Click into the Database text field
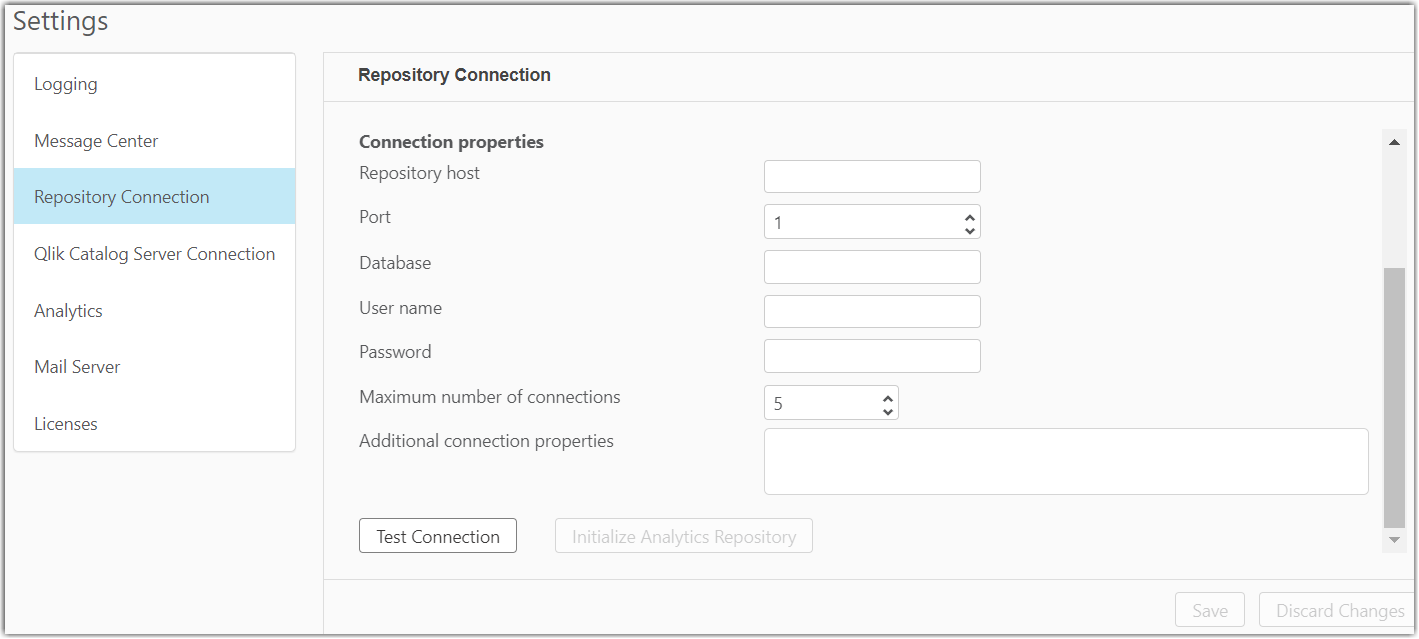1419x639 pixels. tap(871, 267)
